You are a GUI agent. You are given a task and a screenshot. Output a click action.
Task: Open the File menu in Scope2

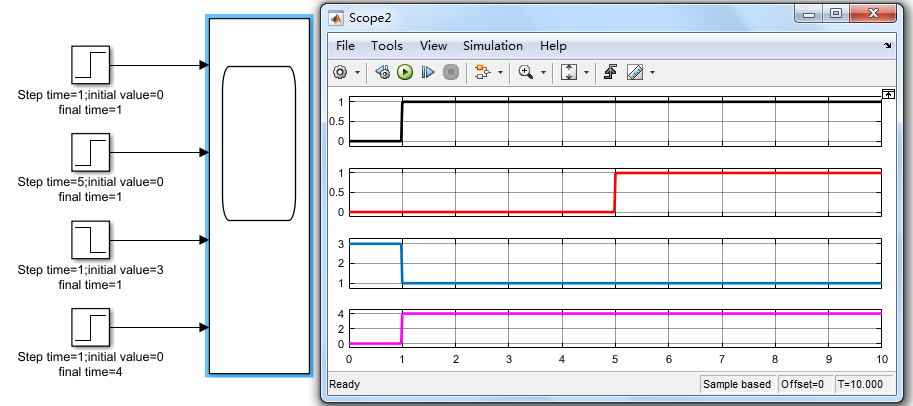[x=345, y=45]
